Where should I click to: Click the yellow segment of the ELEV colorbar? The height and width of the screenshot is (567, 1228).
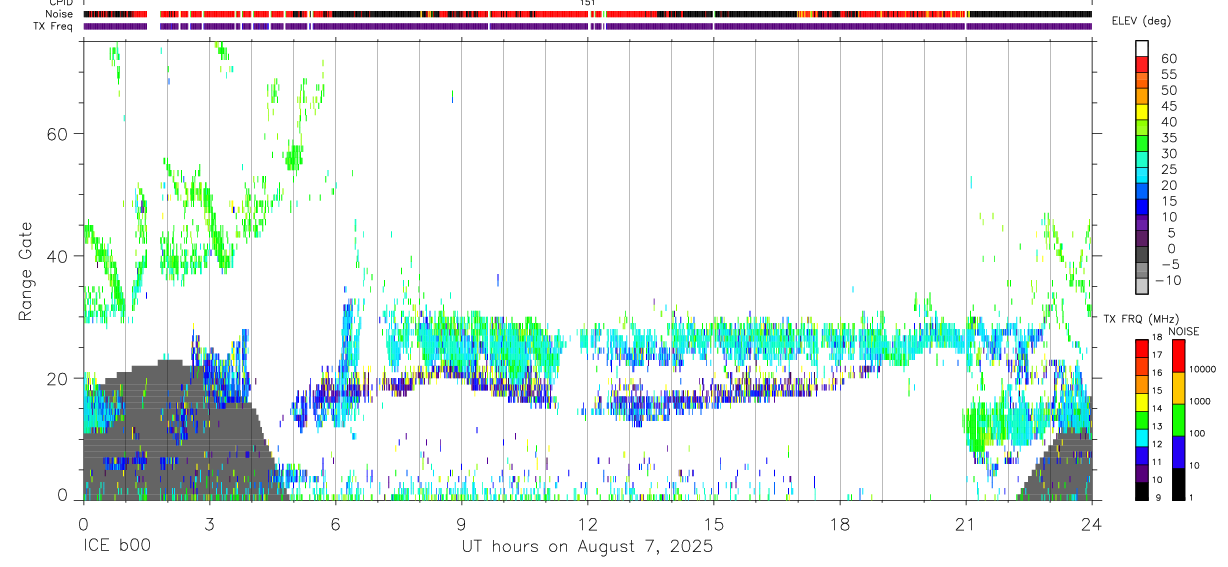[1142, 110]
